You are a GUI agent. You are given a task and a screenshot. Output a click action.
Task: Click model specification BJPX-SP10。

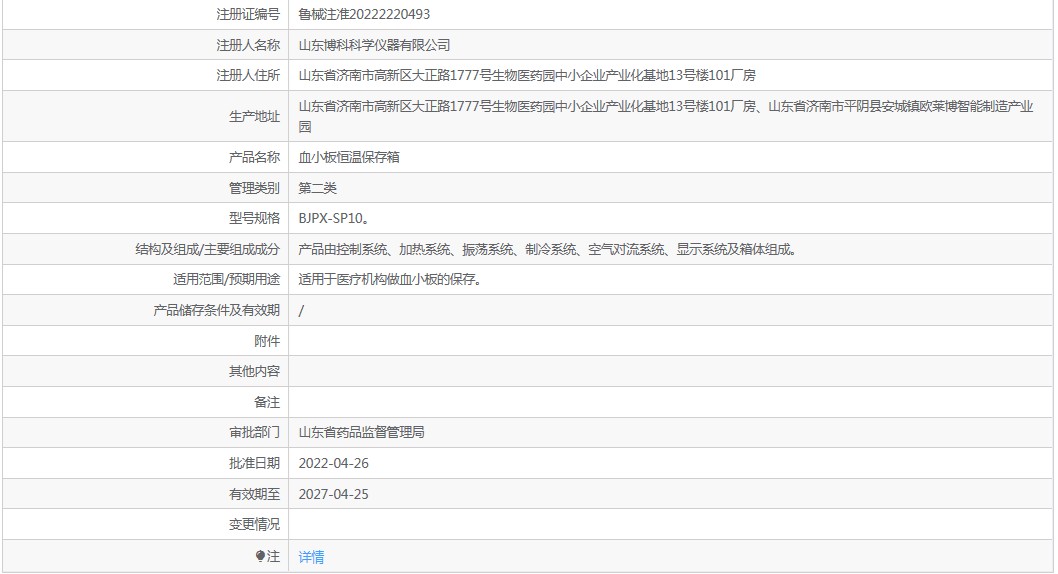333,219
